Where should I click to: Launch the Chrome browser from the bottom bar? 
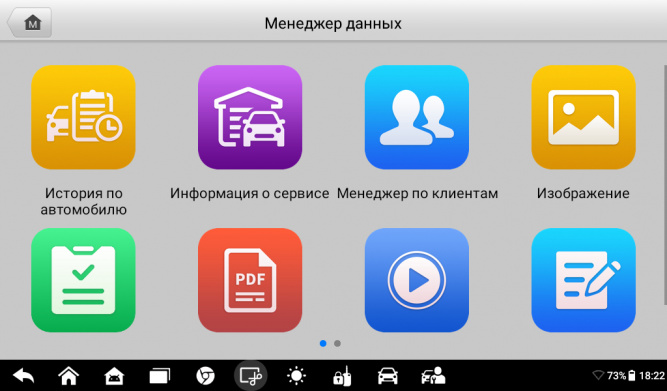click(205, 376)
